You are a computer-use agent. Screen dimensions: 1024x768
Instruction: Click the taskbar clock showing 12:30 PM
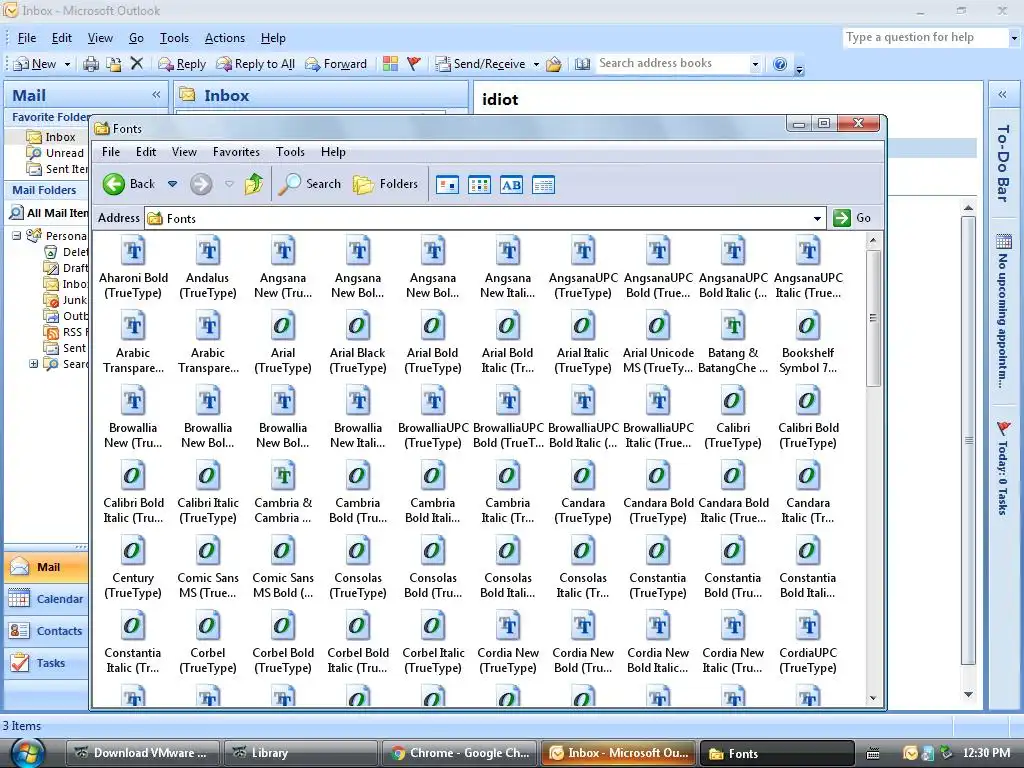pos(986,753)
